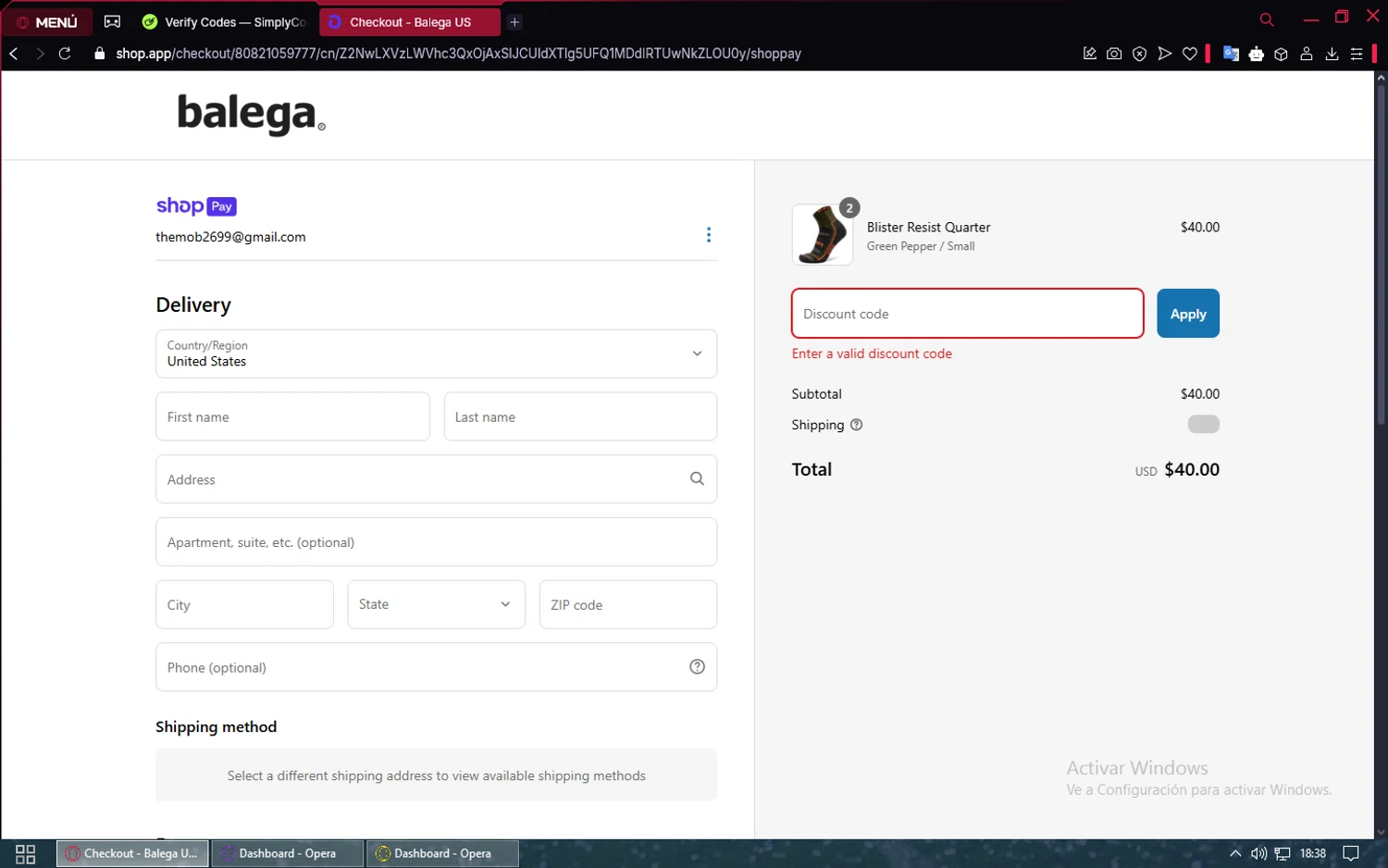Click the send/flow arrow icon

(x=1164, y=54)
